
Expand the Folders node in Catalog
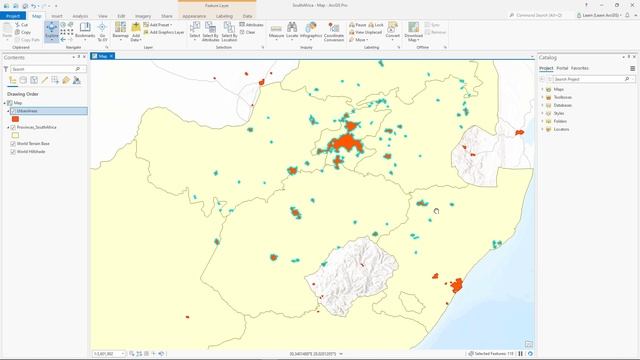click(542, 121)
